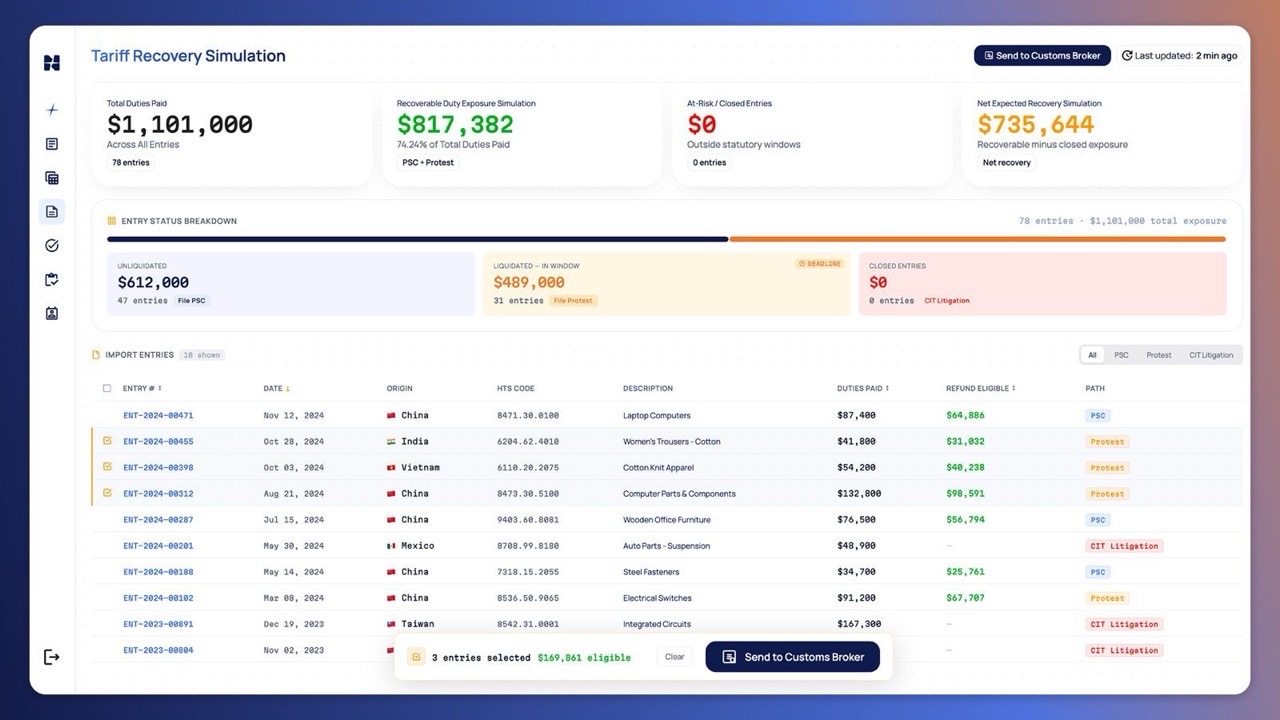Image resolution: width=1280 pixels, height=720 pixels.
Task: Sort by the Entry # column
Action: [142, 388]
